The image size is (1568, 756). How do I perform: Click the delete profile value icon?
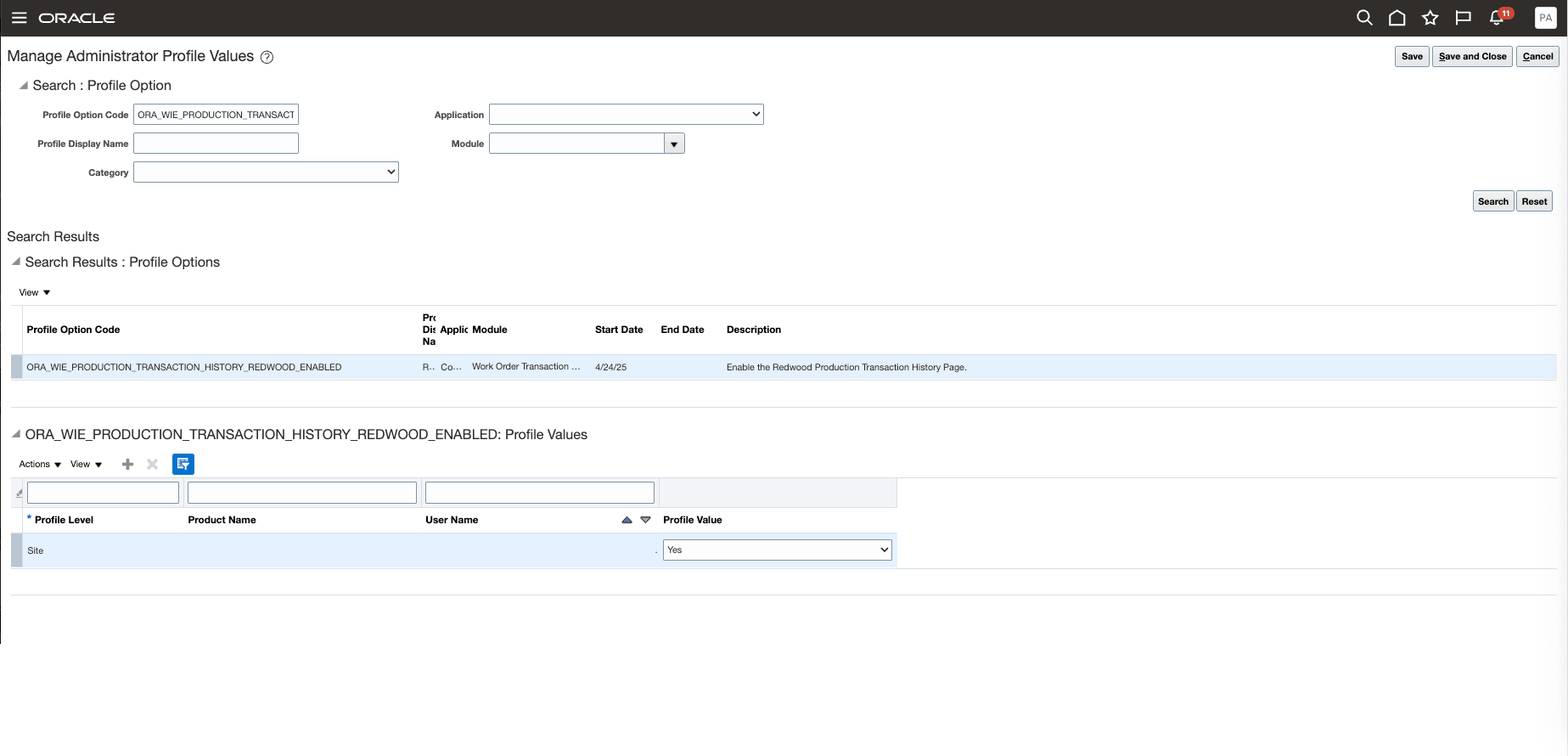(153, 464)
